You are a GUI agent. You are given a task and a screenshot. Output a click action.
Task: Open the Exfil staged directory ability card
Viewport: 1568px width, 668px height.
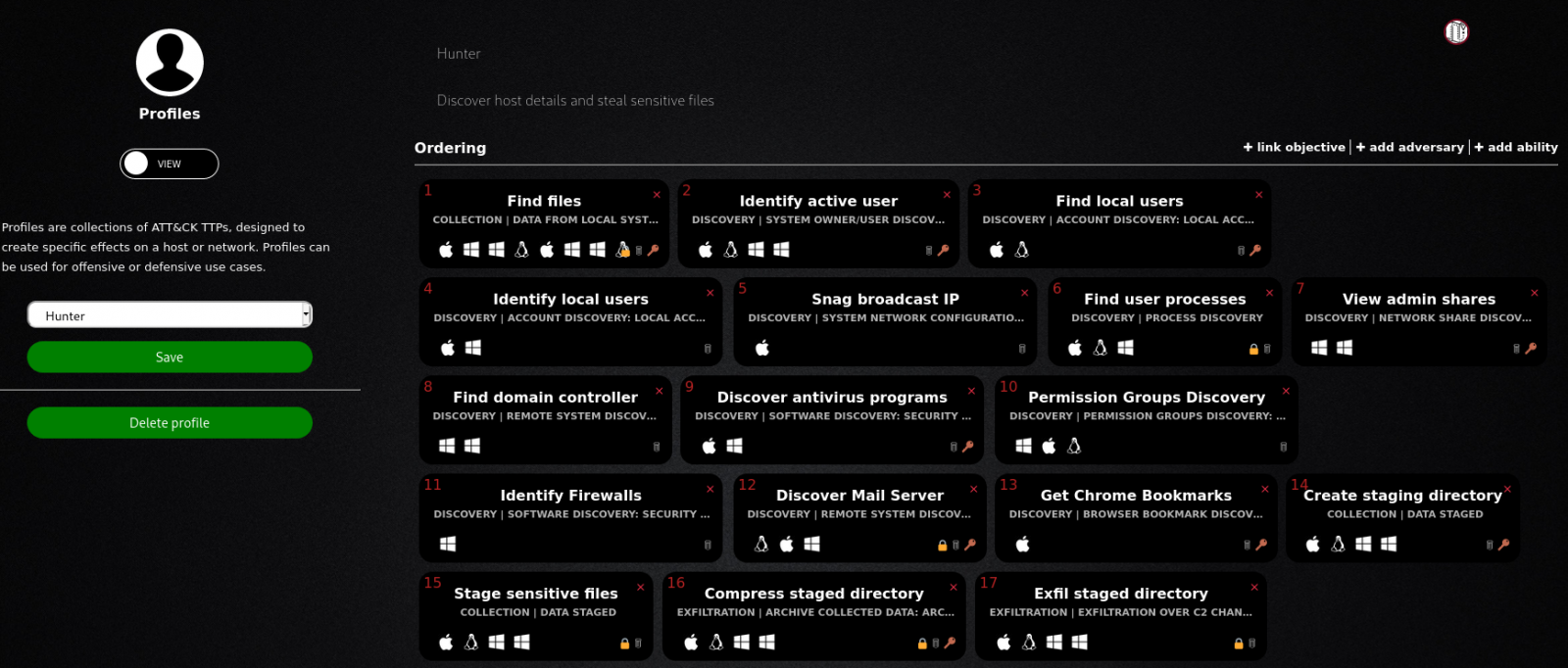coord(1120,594)
